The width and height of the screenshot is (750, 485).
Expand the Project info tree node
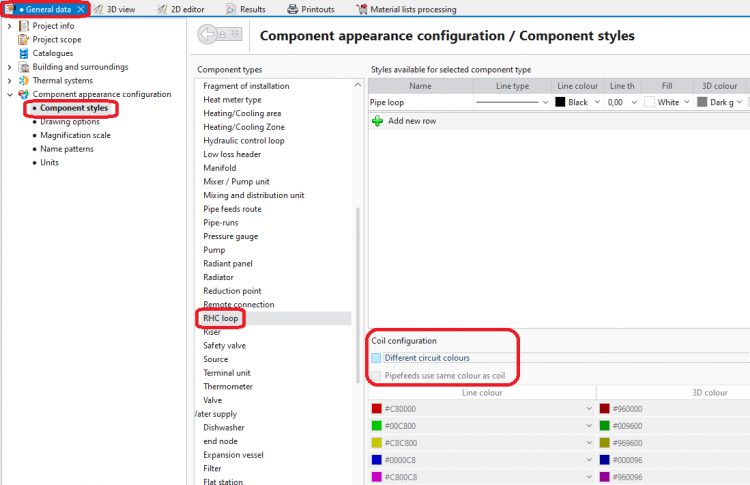pyautogui.click(x=9, y=26)
